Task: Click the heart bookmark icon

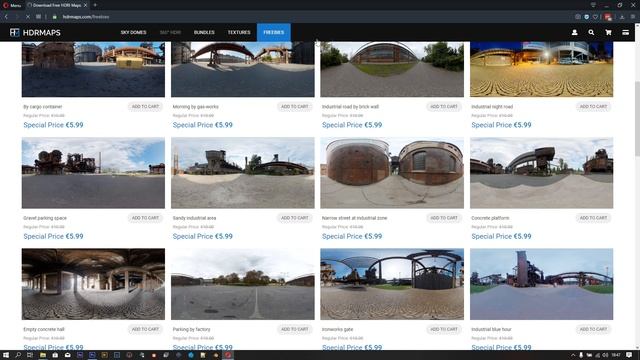Action: [596, 17]
